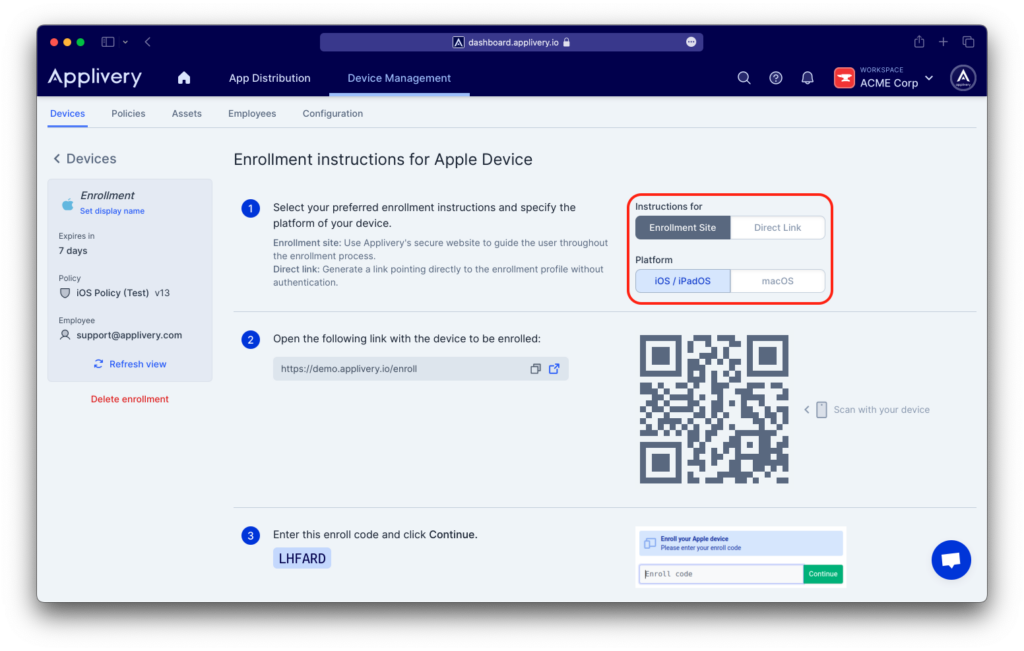
Task: Switch to the Configuration tab
Action: [332, 114]
